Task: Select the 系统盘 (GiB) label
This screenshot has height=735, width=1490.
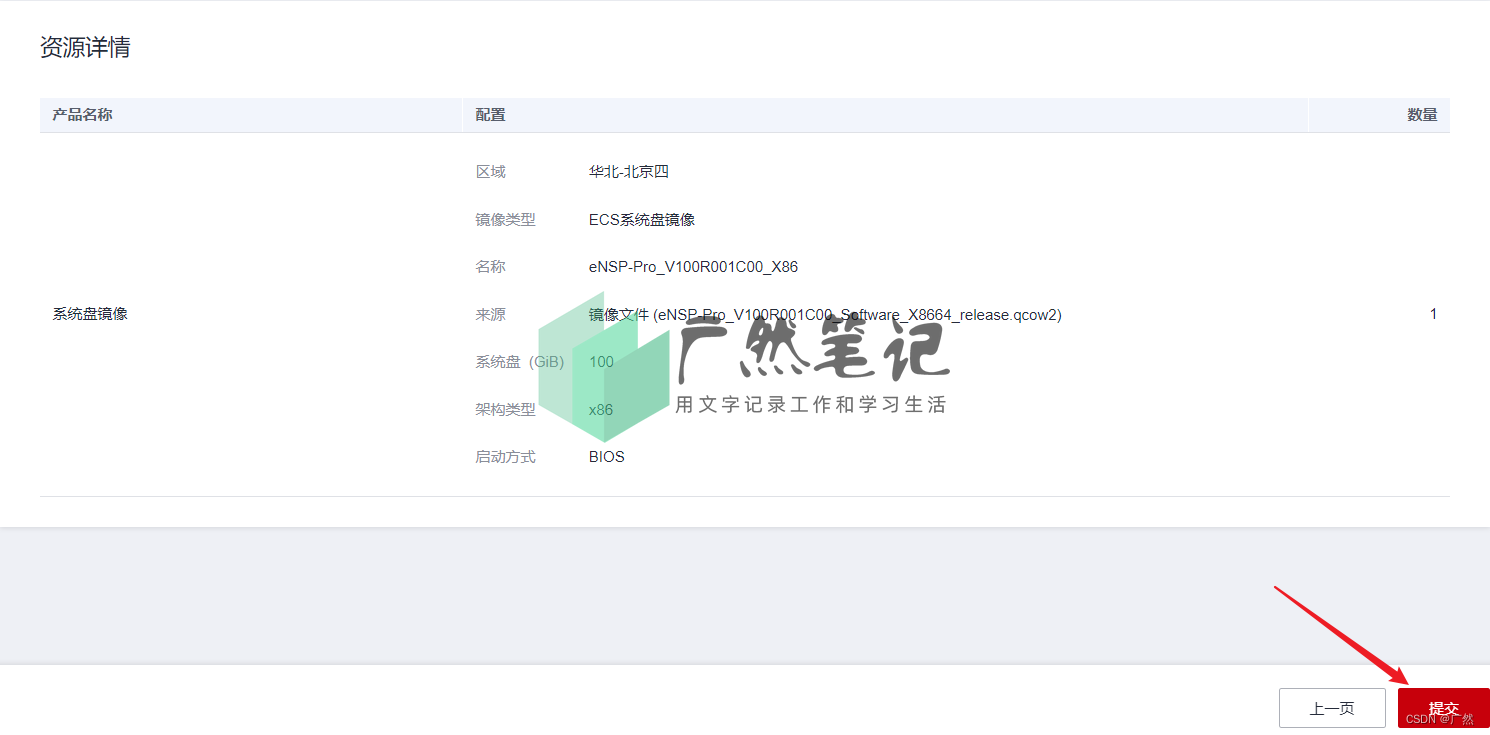Action: 519,362
